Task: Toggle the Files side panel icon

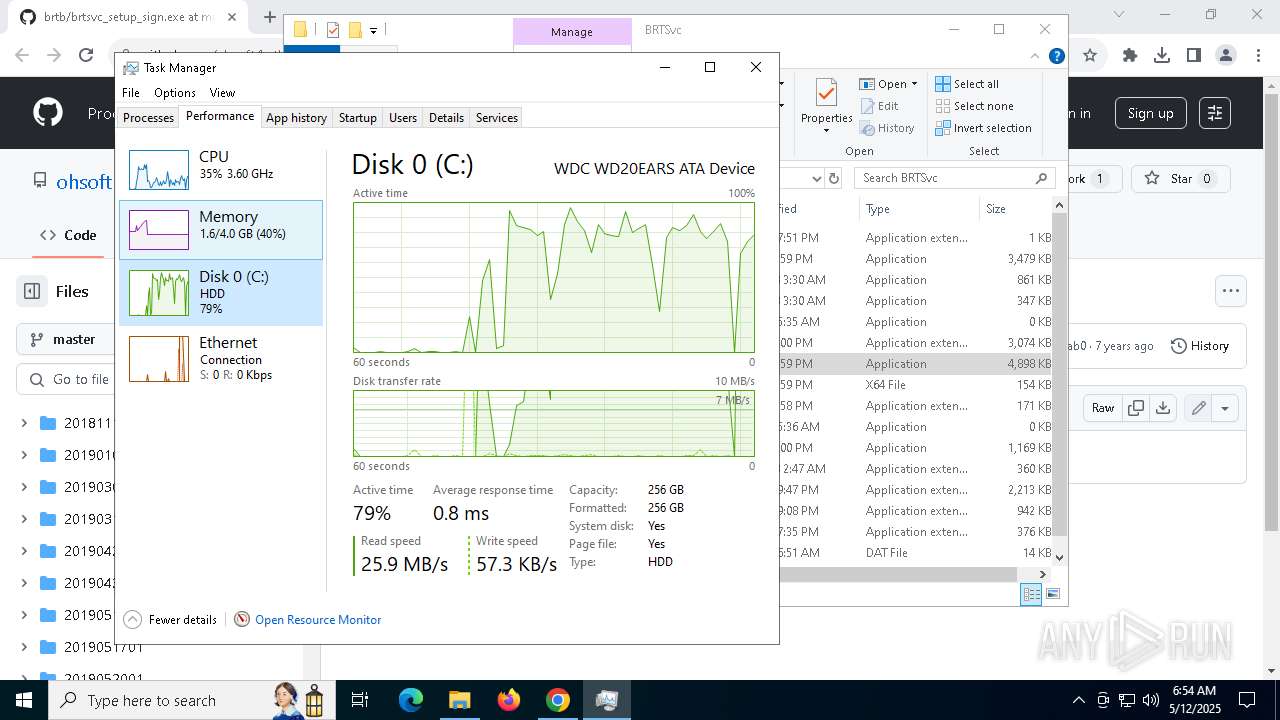Action: (32, 291)
